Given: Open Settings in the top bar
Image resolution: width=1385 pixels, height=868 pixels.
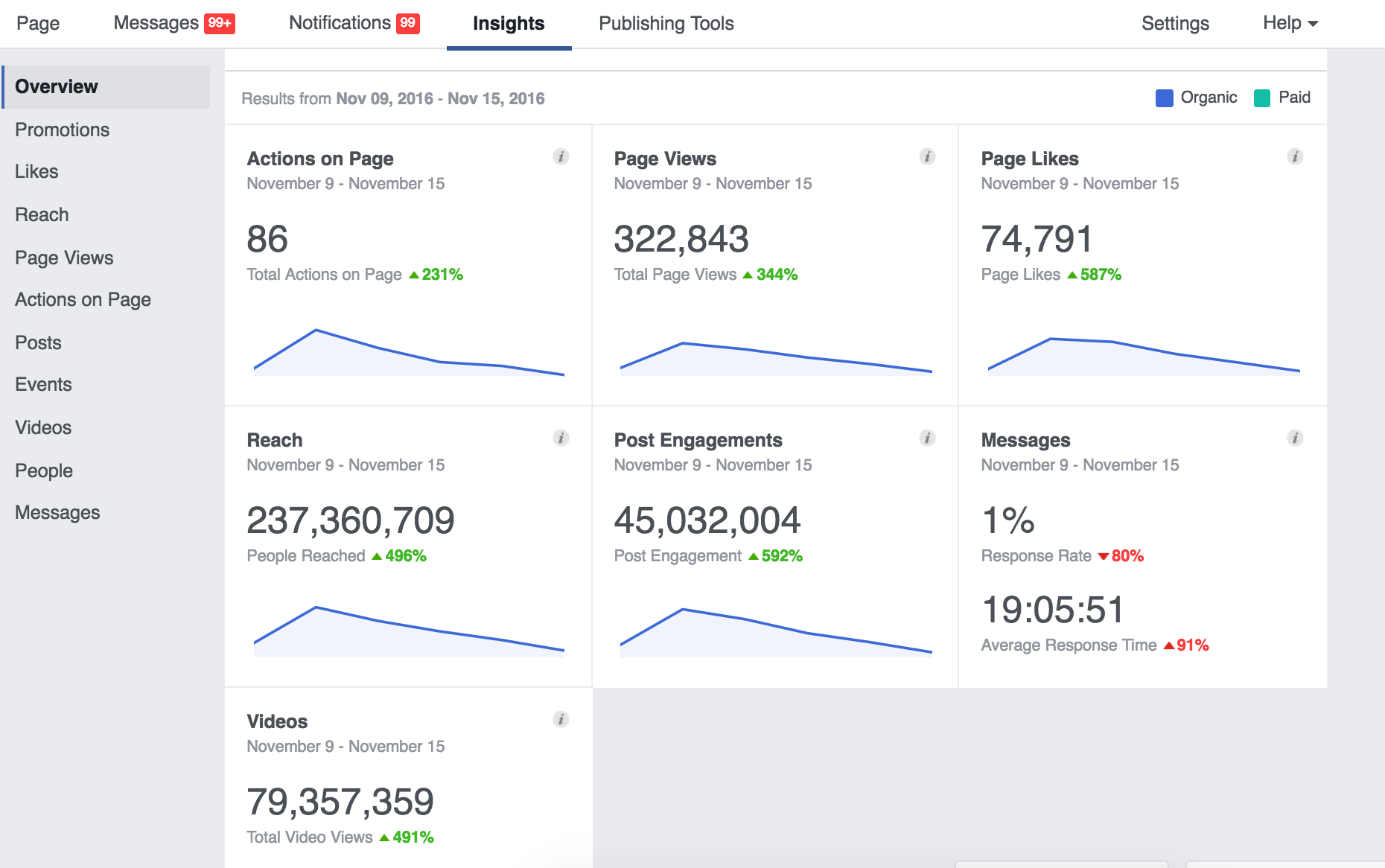Looking at the screenshot, I should [1175, 23].
